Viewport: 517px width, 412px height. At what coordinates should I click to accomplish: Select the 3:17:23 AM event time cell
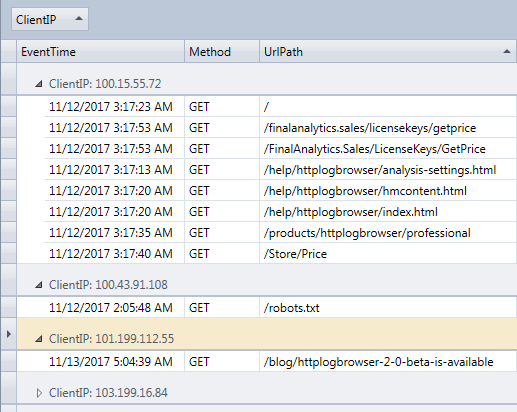[x=114, y=107]
